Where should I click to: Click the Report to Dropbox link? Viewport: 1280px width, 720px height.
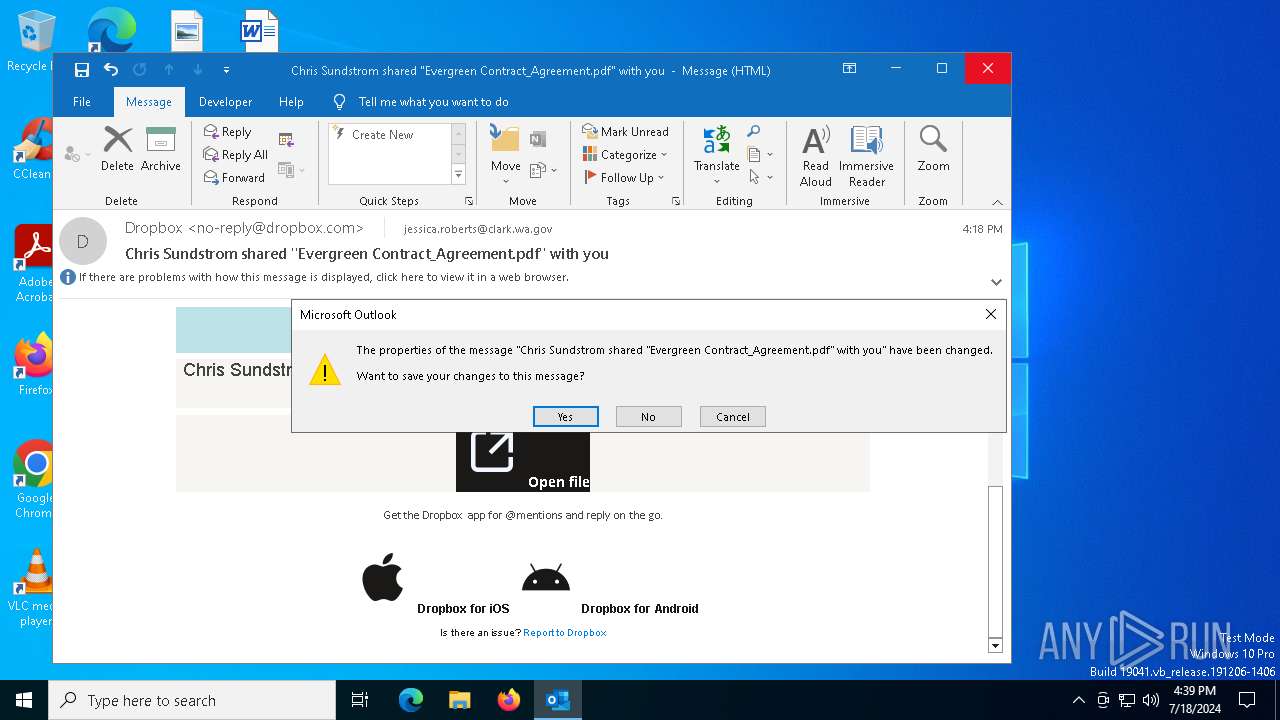(x=565, y=633)
